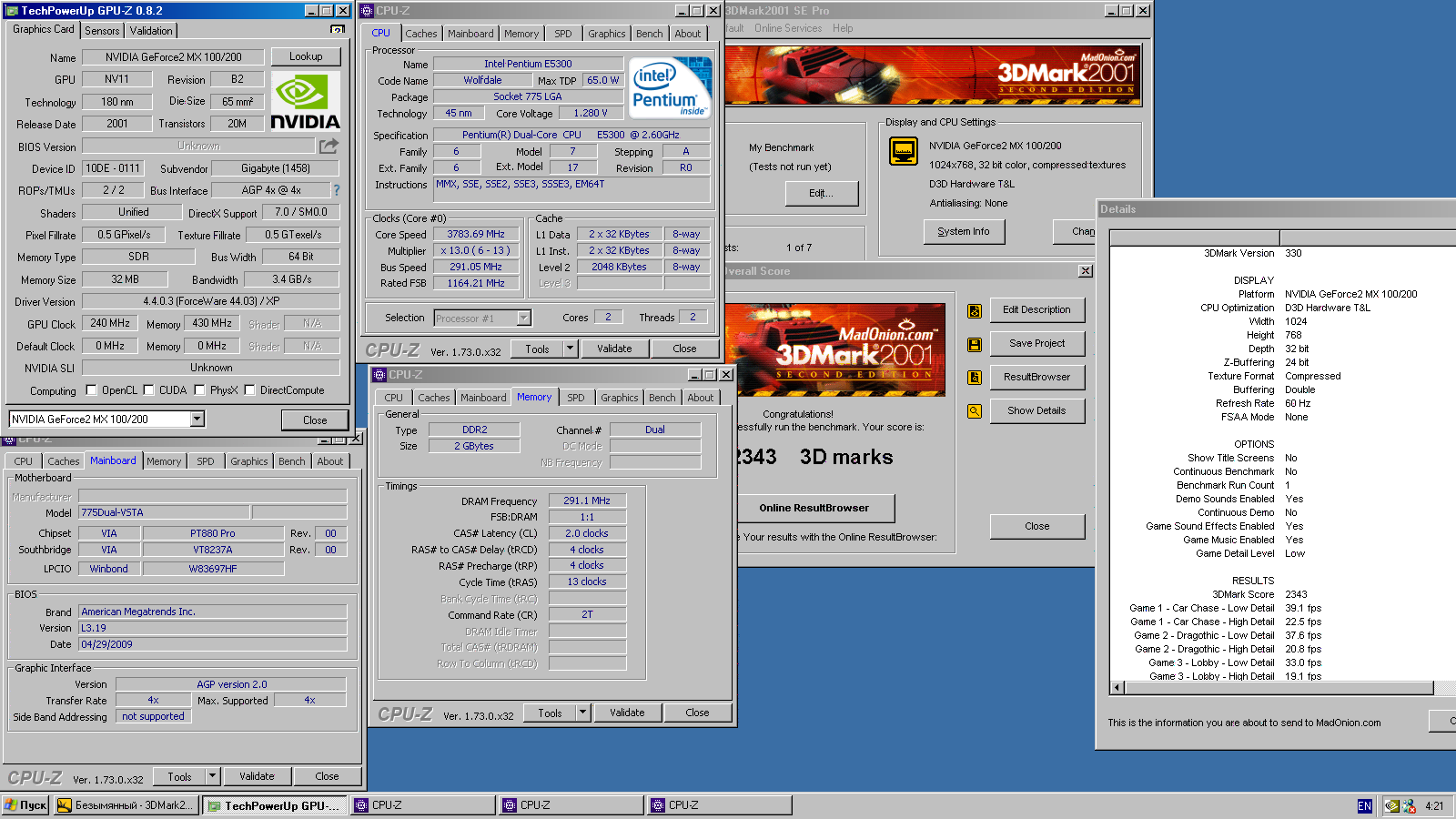Open Tools dropdown arrow in CPU-Z Memory window
This screenshot has height=819, width=1456.
(583, 713)
